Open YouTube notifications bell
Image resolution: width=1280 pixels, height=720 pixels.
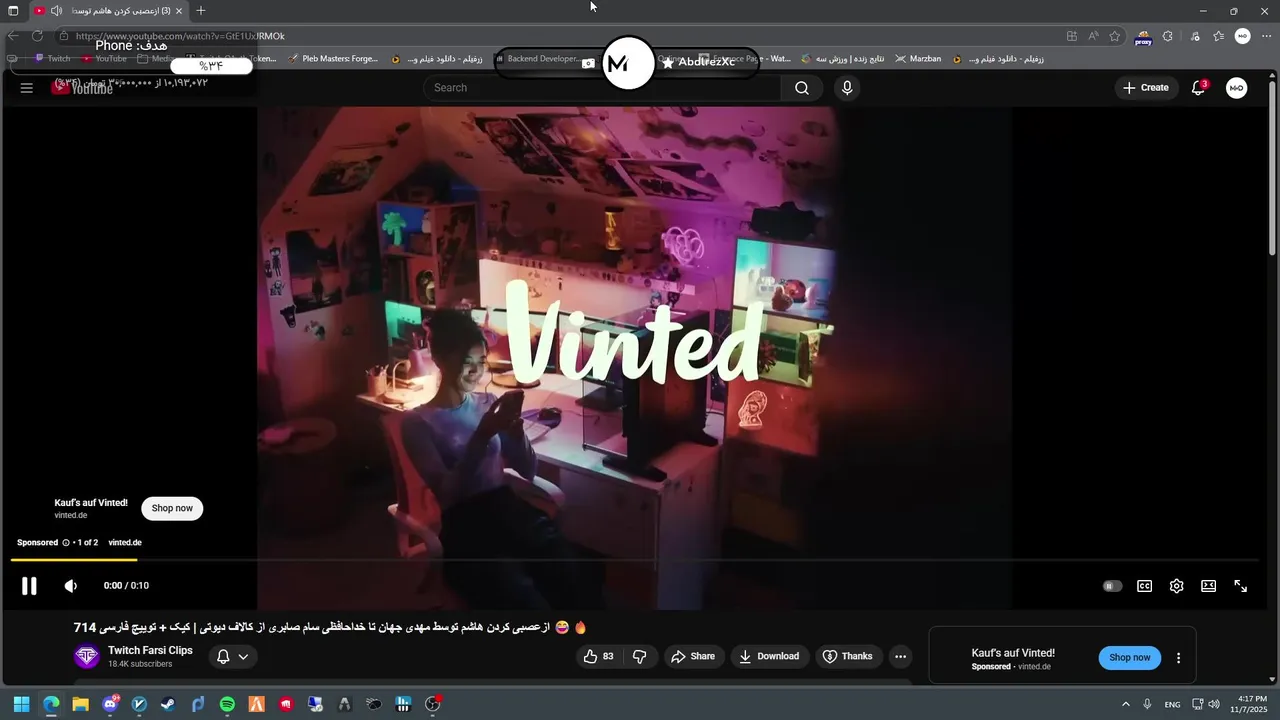pos(1198,88)
